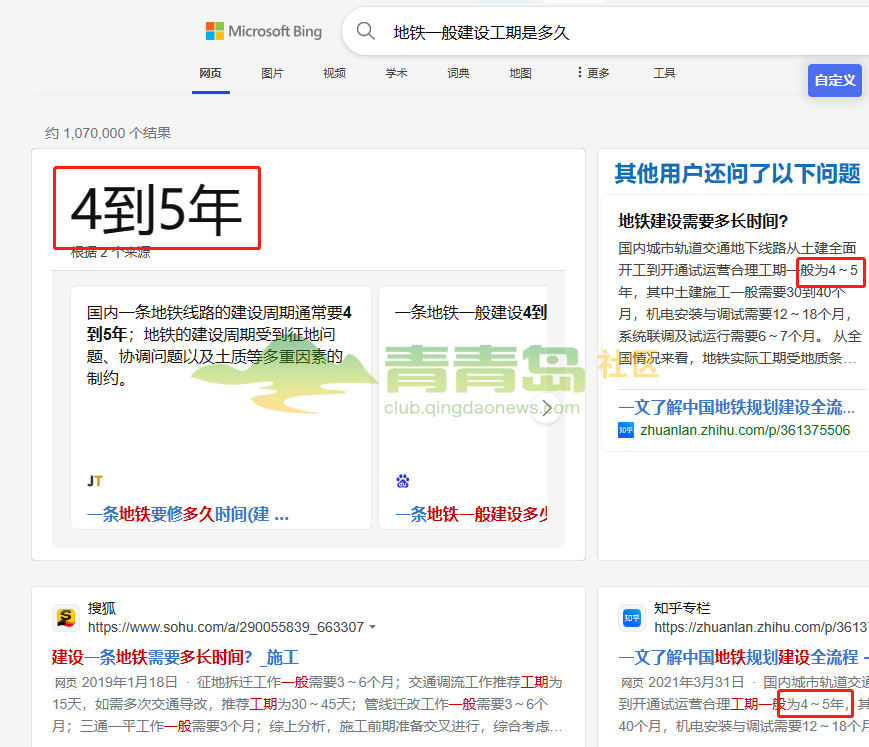This screenshot has height=747, width=869.
Task: Open sidebar link 一文了解中国地铁规划建设全流...
Action: (737, 407)
